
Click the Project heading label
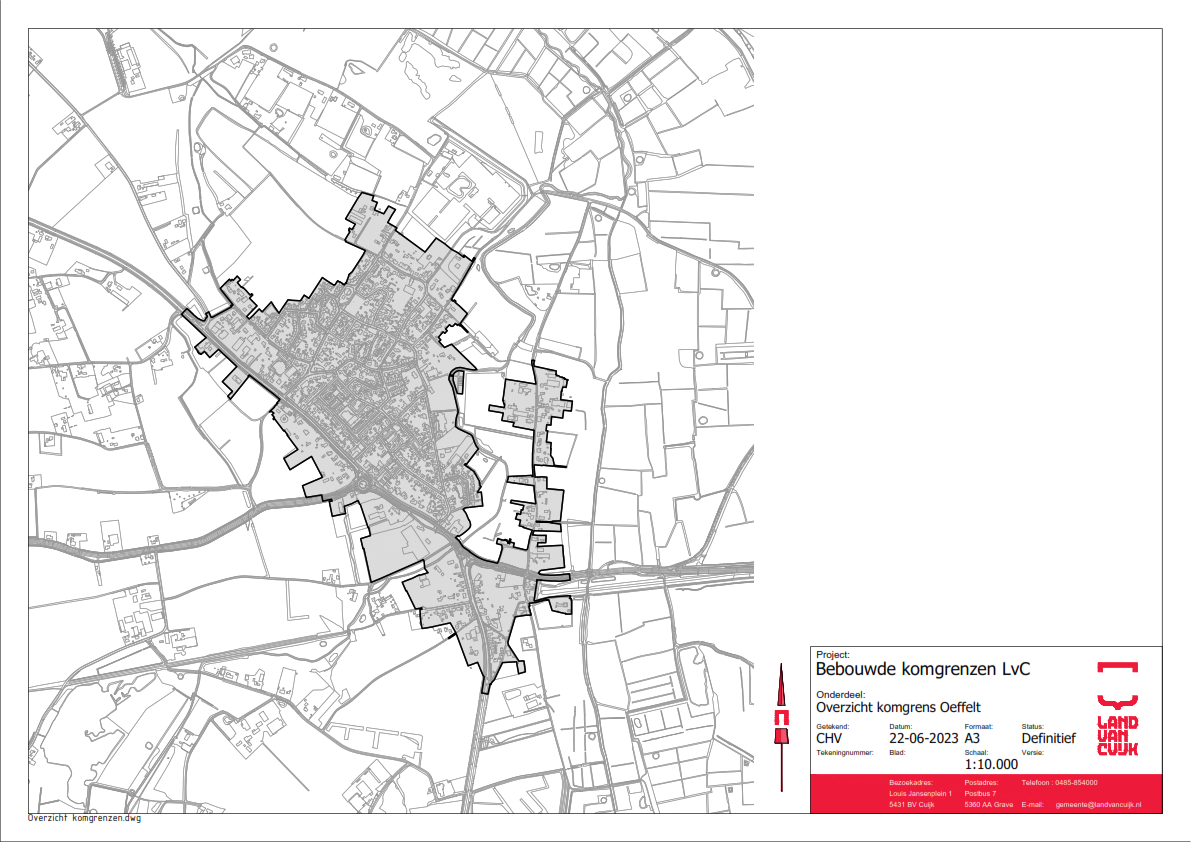tap(832, 654)
